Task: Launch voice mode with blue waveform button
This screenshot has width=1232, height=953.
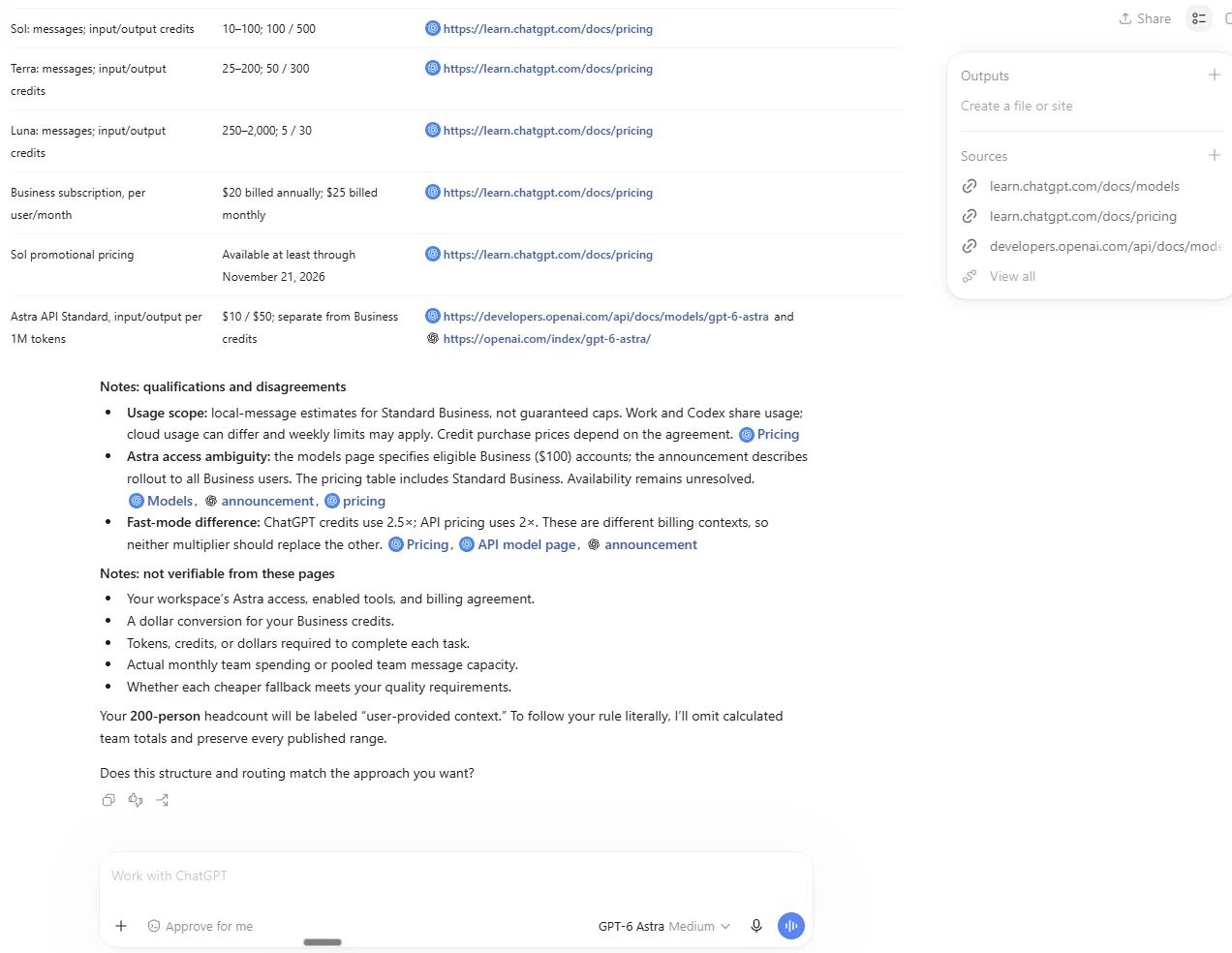Action: pyautogui.click(x=791, y=926)
